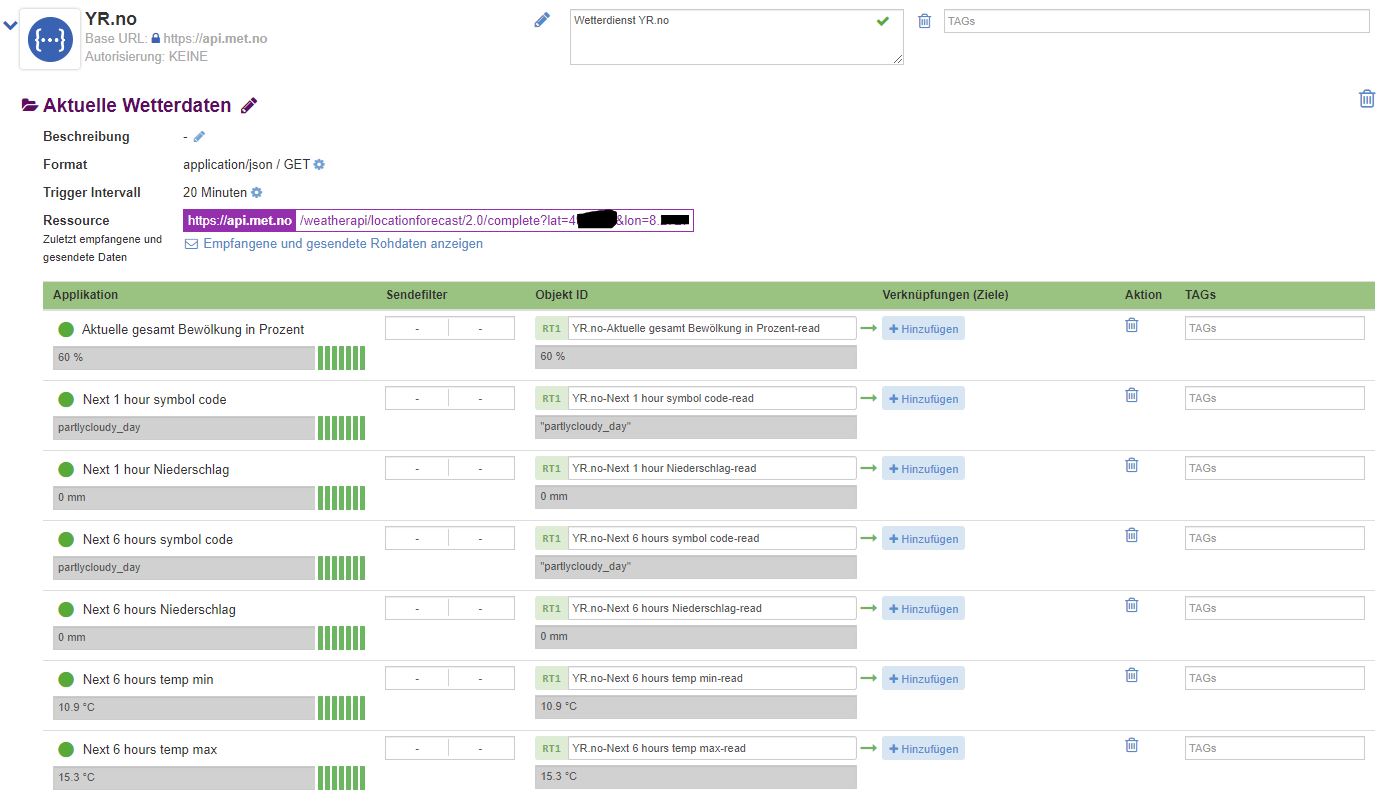Click Hinzufügen for Next 1 hour Niederschlag
Viewport: 1380px width, 805px height.
923,469
